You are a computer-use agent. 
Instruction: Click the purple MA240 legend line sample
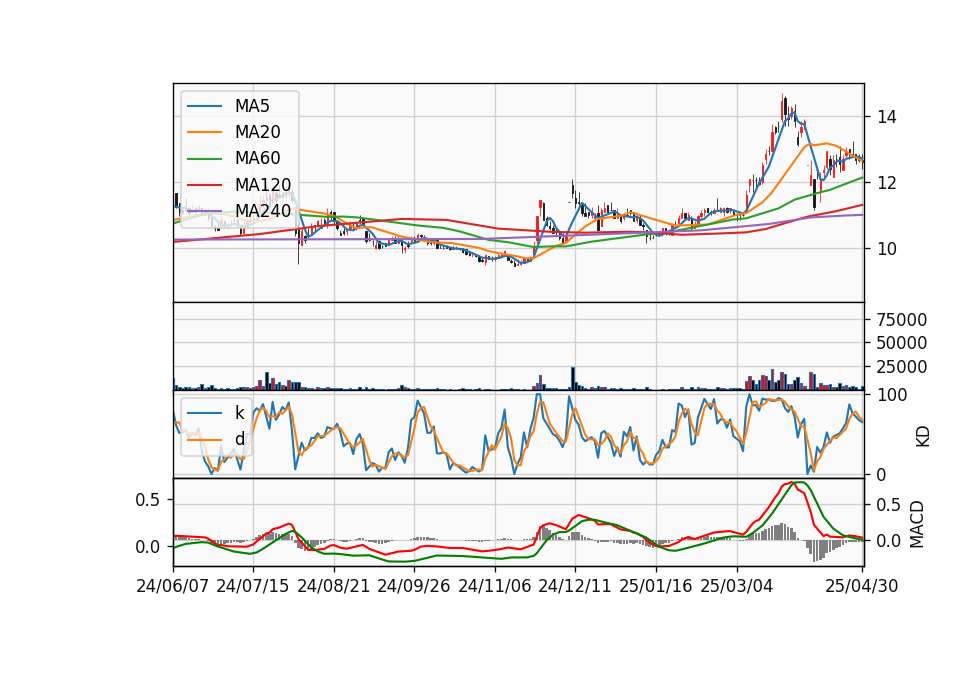pos(204,211)
